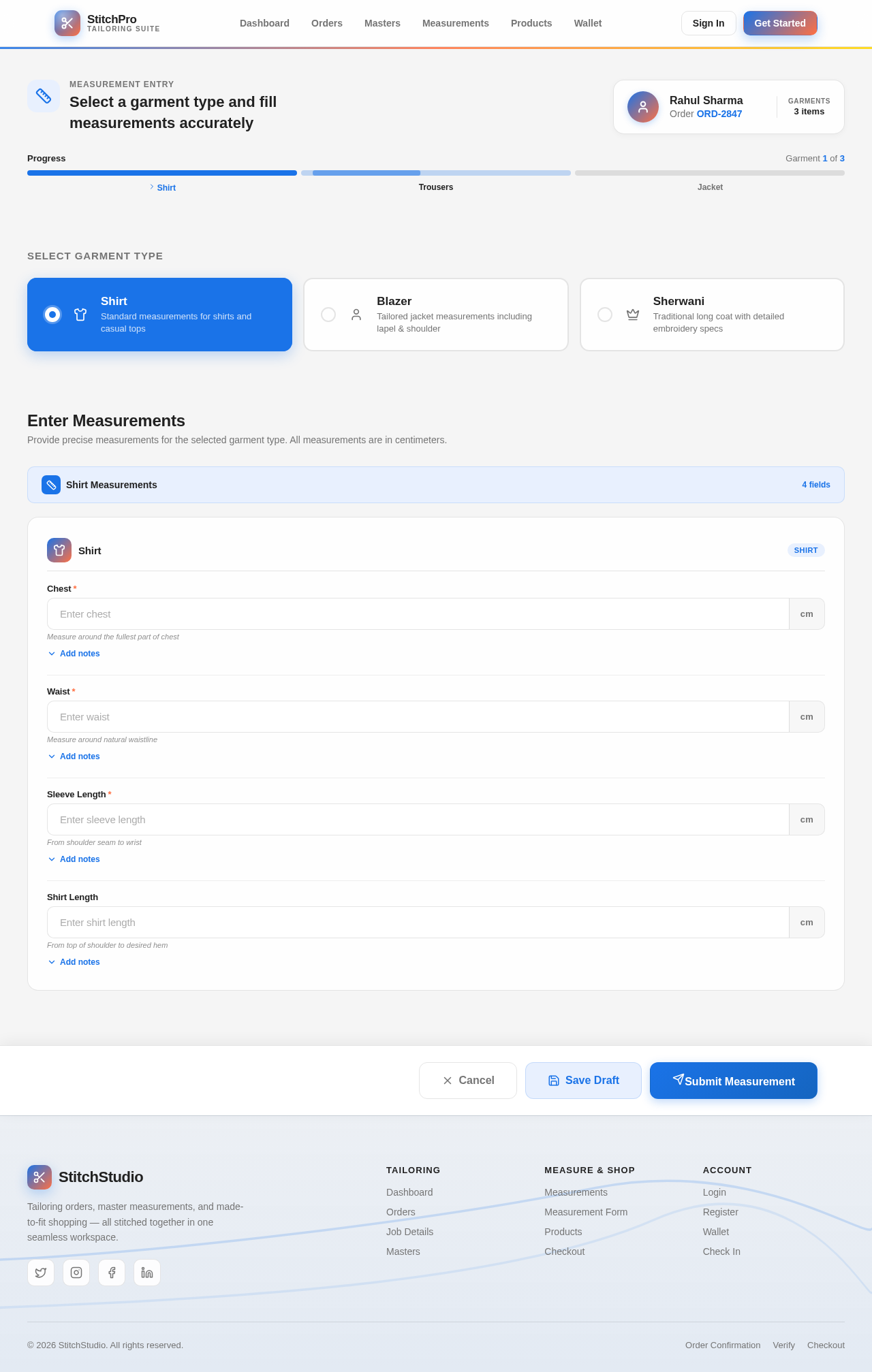Click the person icon on Blazer card
Viewport: 872px width, 1372px height.
pyautogui.click(x=356, y=315)
